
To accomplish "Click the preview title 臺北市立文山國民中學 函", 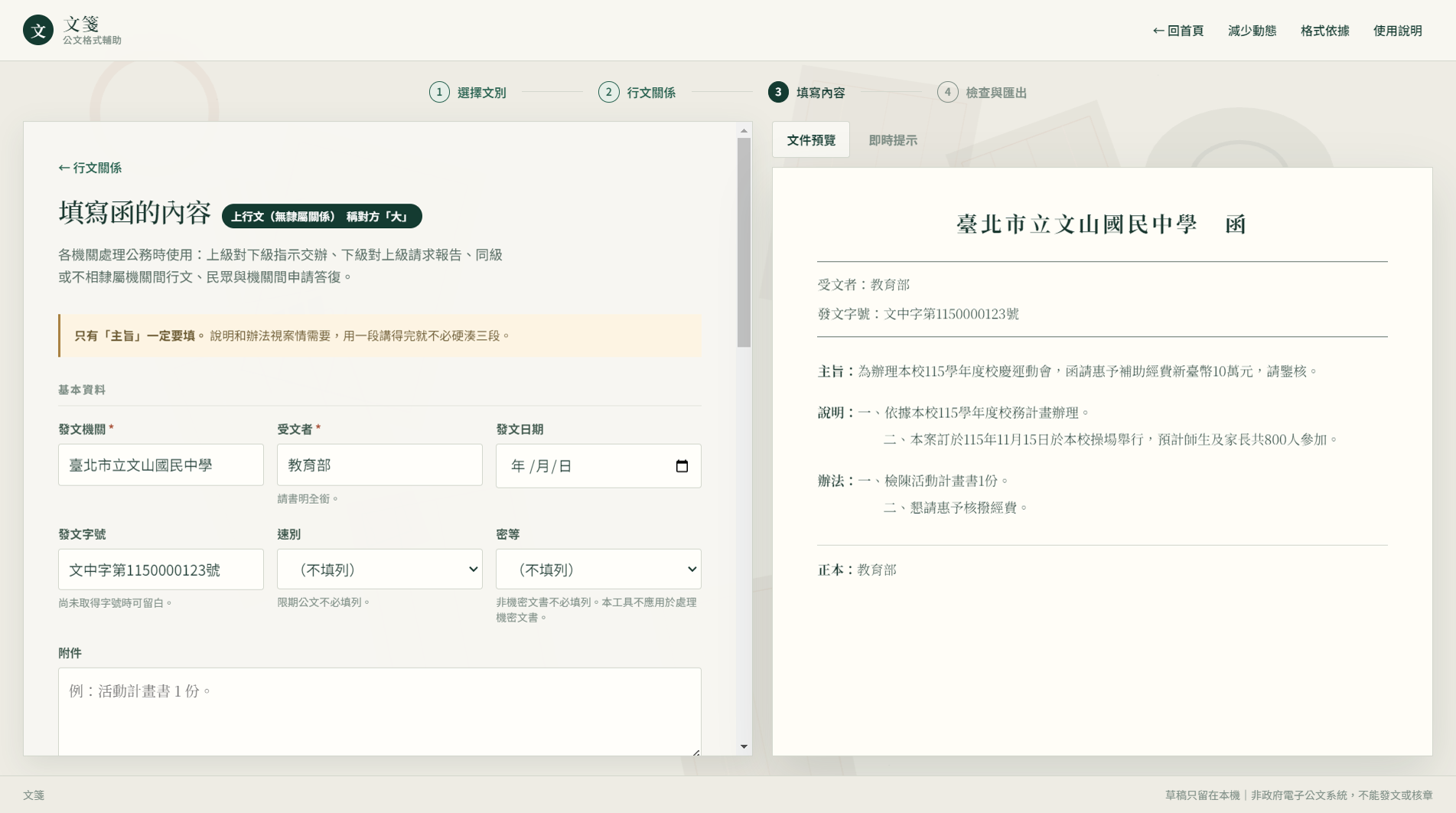I will (x=1102, y=224).
